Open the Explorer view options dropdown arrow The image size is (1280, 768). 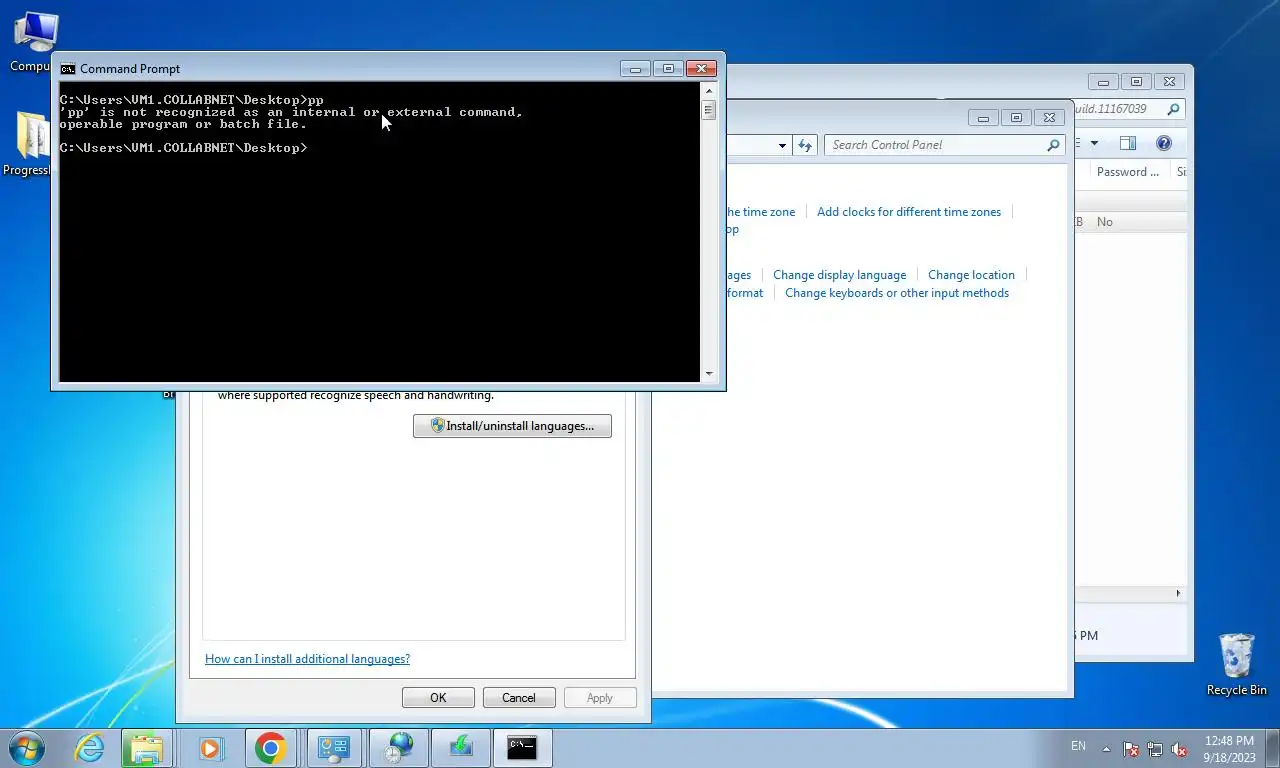1095,144
